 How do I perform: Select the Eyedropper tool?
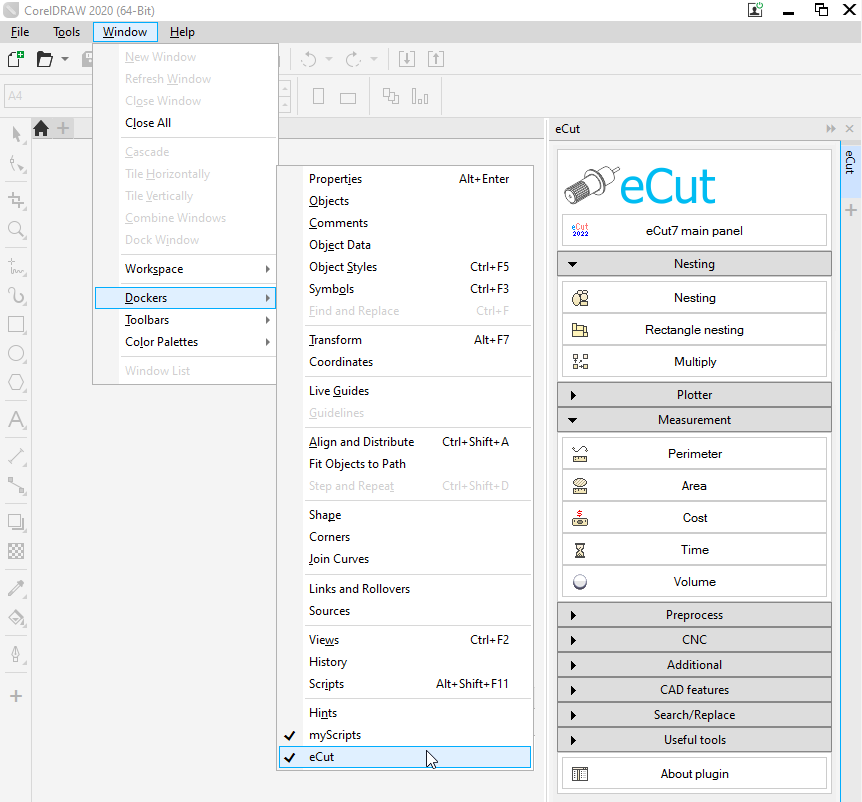pyautogui.click(x=16, y=588)
